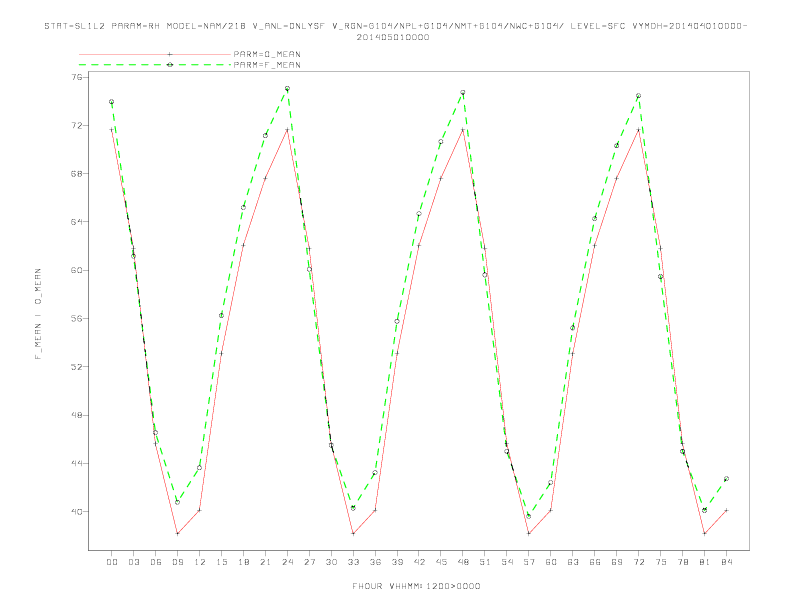Click x-axis forecast hour label 66

595,562
